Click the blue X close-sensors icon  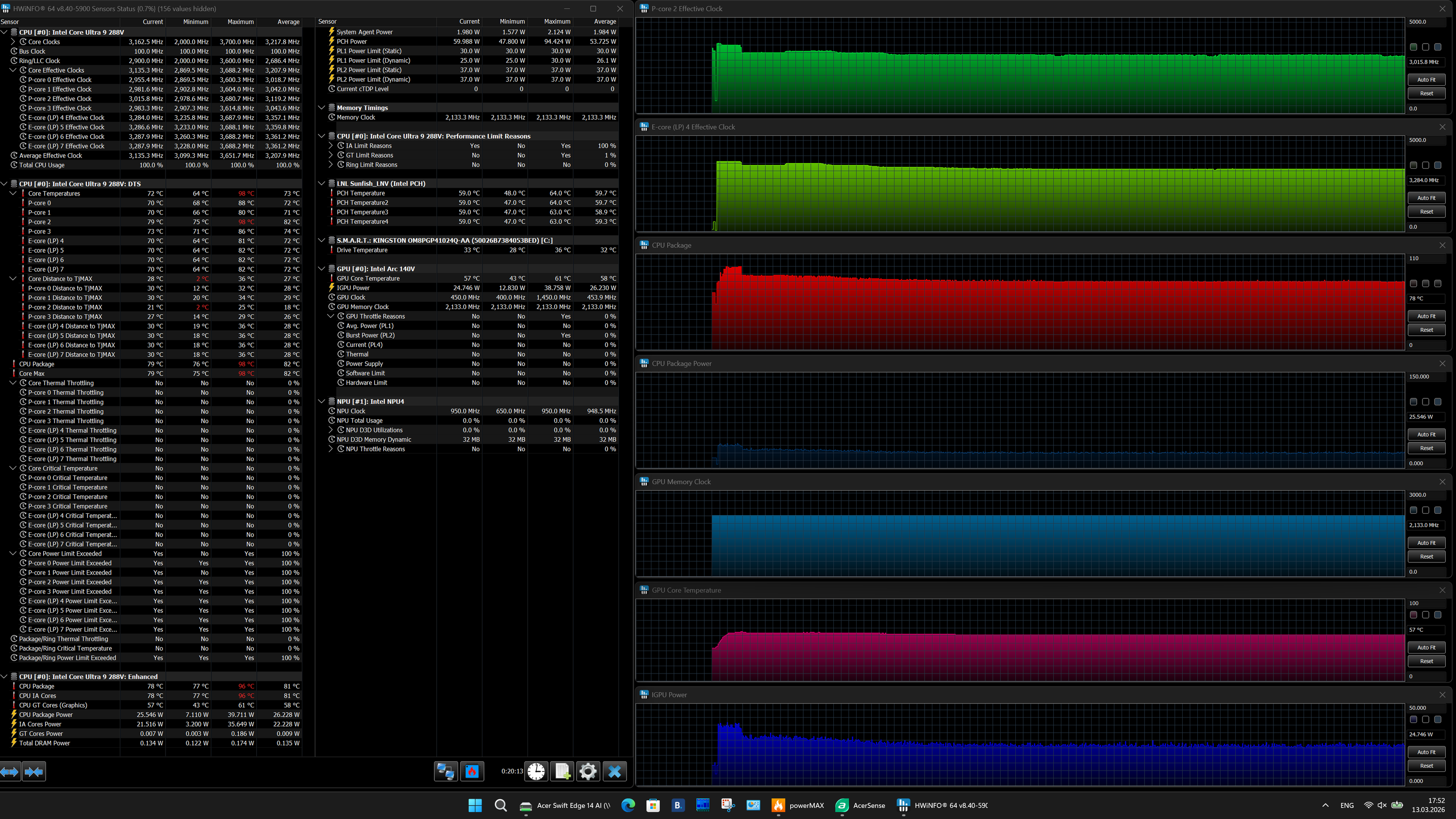tap(614, 771)
